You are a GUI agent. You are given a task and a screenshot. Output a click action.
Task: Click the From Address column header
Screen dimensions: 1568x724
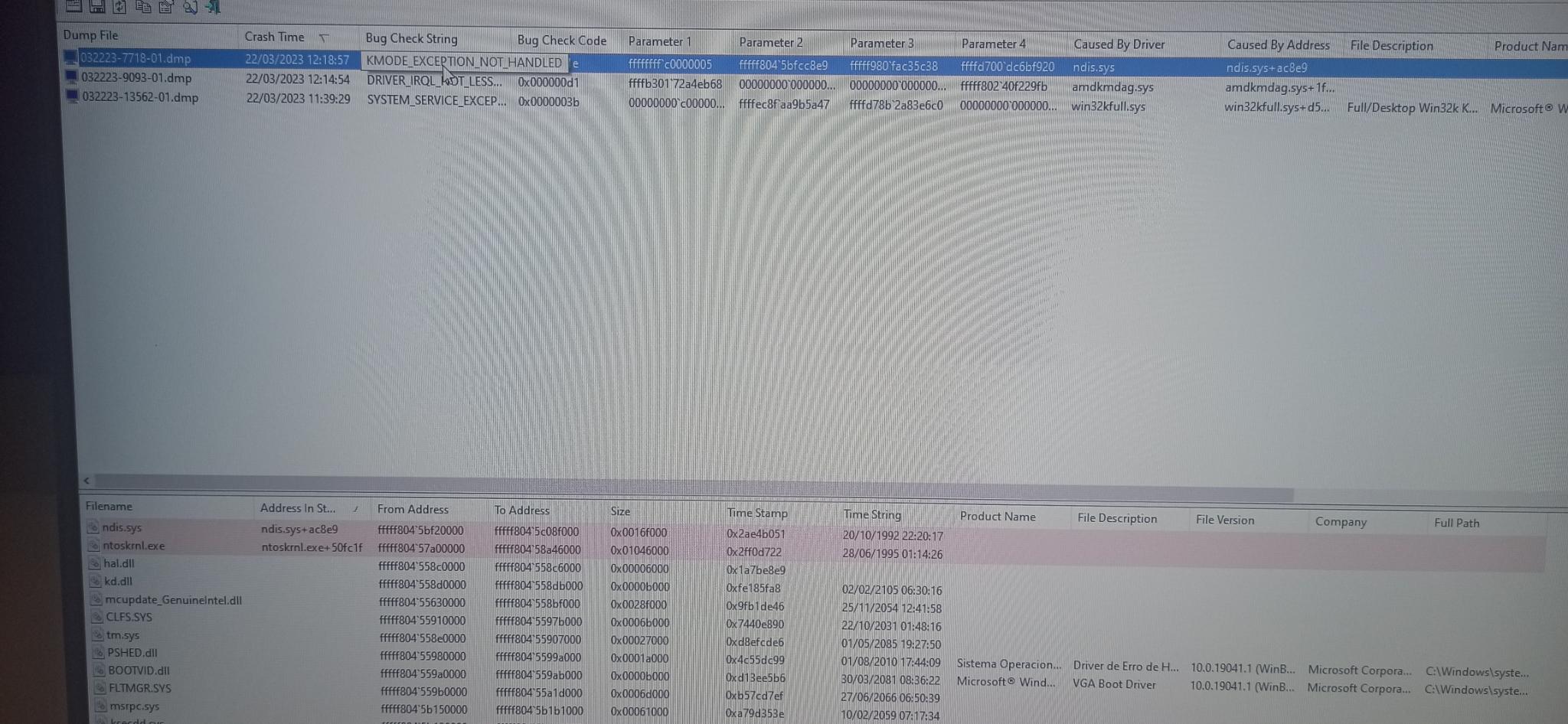[x=413, y=509]
